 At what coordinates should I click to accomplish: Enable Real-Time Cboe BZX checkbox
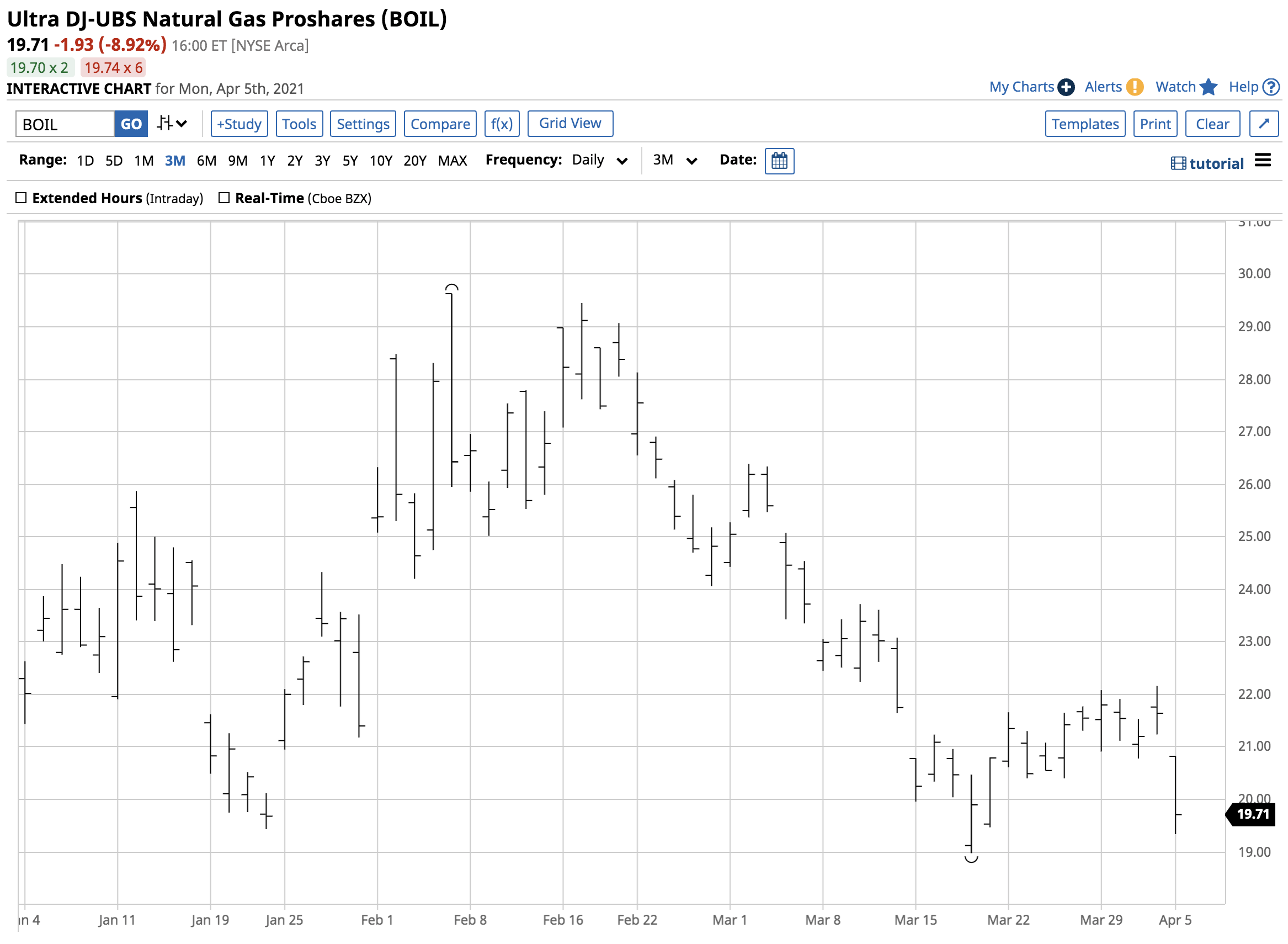(224, 198)
